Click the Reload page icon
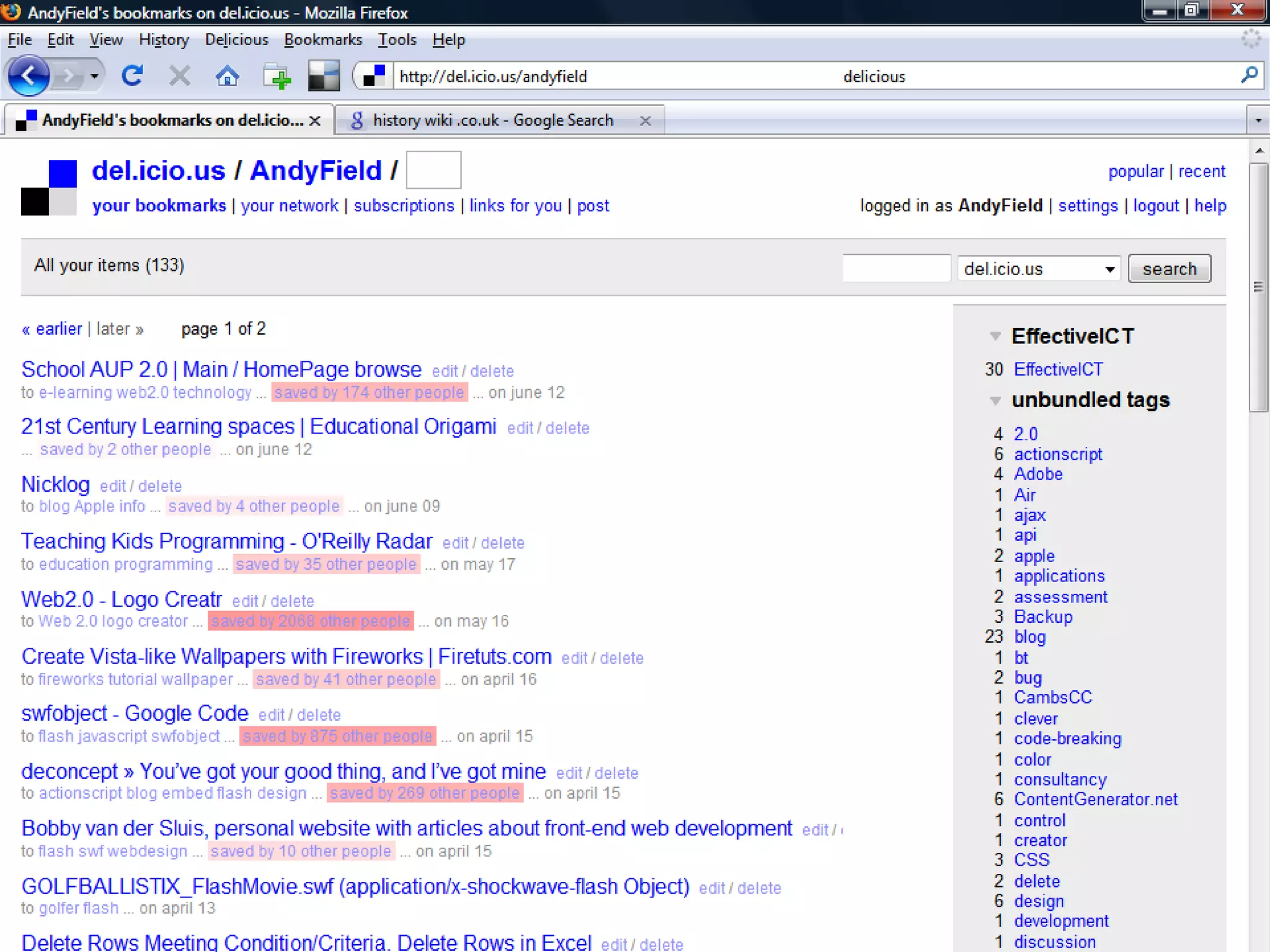 pos(132,76)
